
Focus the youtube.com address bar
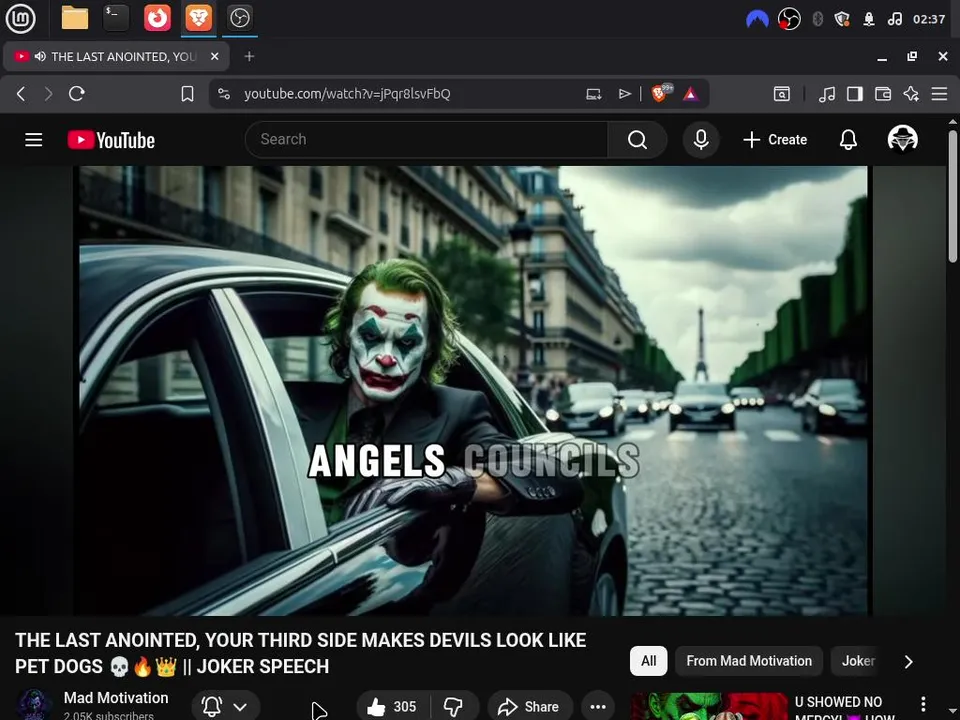click(x=347, y=94)
